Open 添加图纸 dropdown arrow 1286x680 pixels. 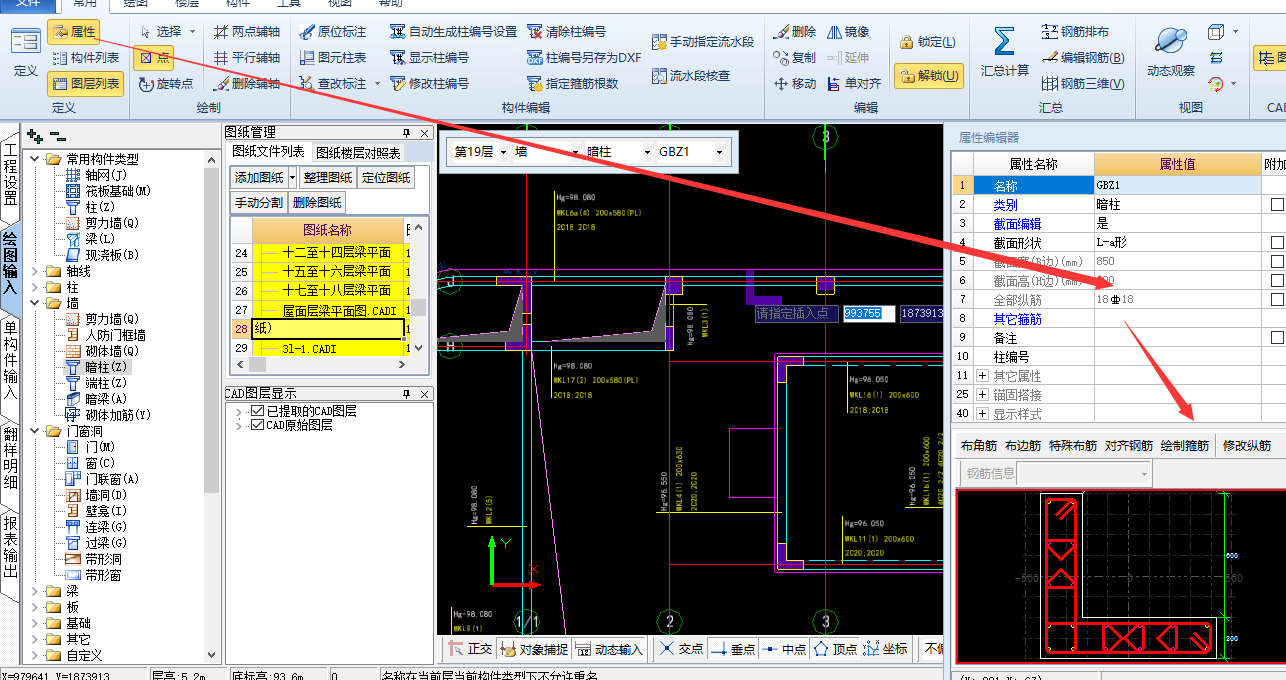click(x=292, y=177)
